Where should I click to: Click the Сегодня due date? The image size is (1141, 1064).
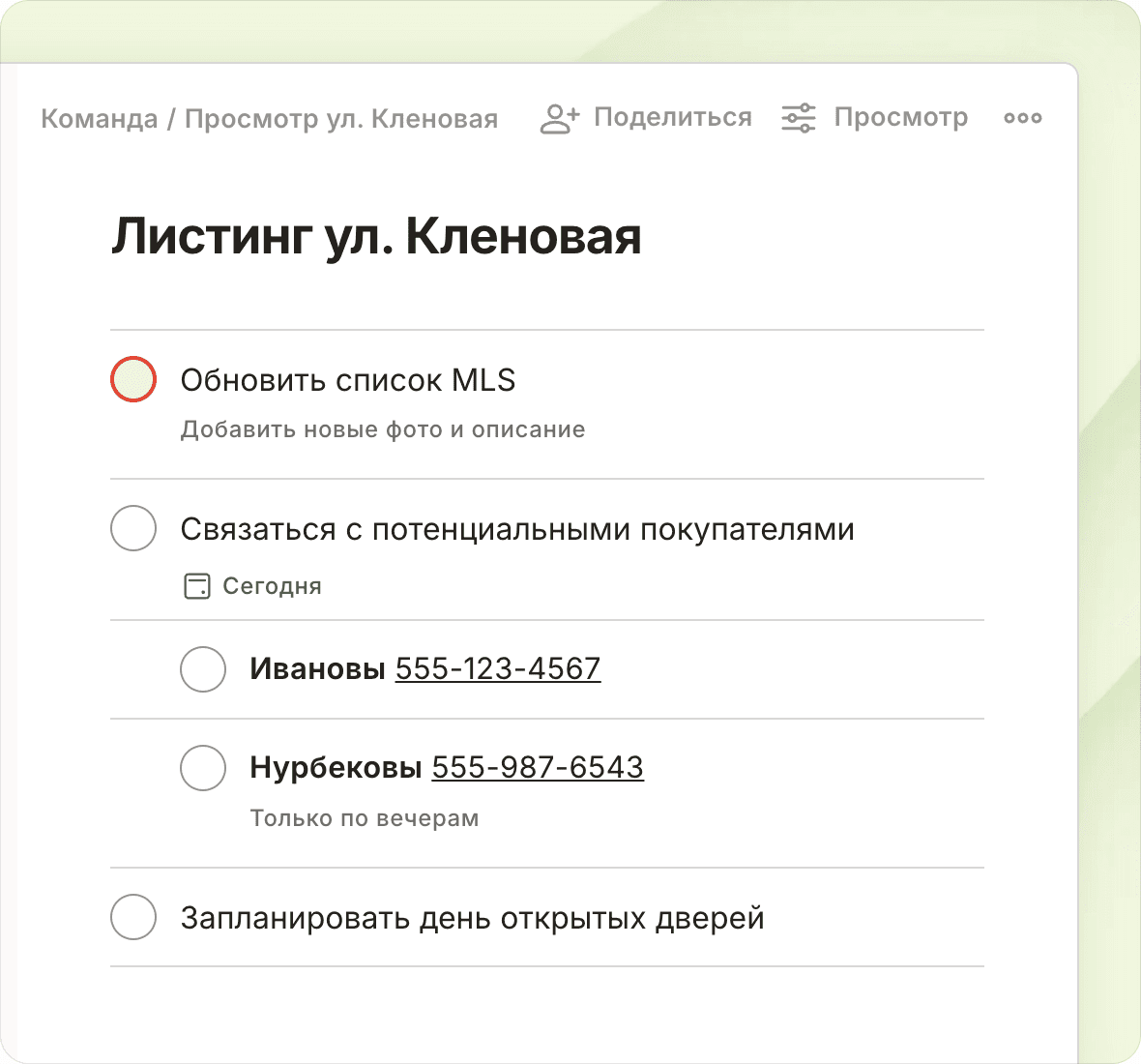point(272,586)
